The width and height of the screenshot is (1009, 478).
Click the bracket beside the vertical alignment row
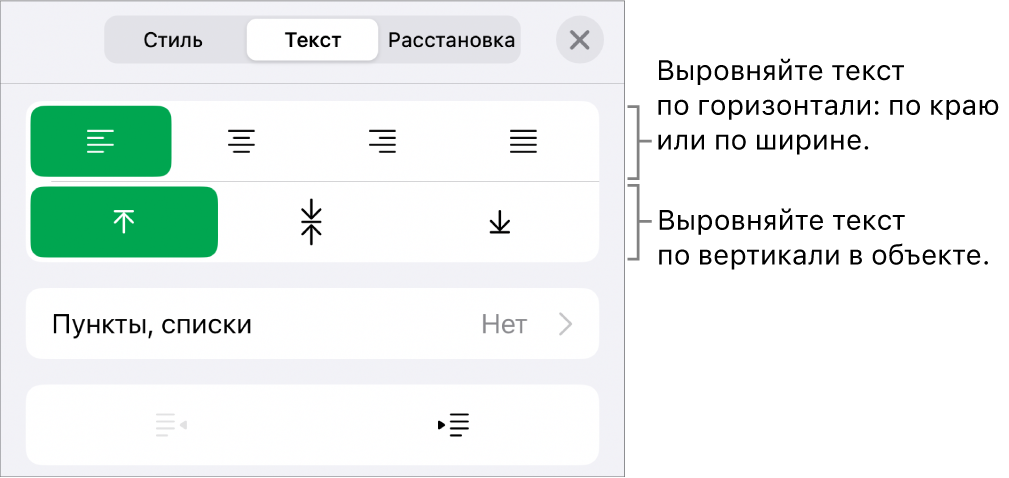635,221
